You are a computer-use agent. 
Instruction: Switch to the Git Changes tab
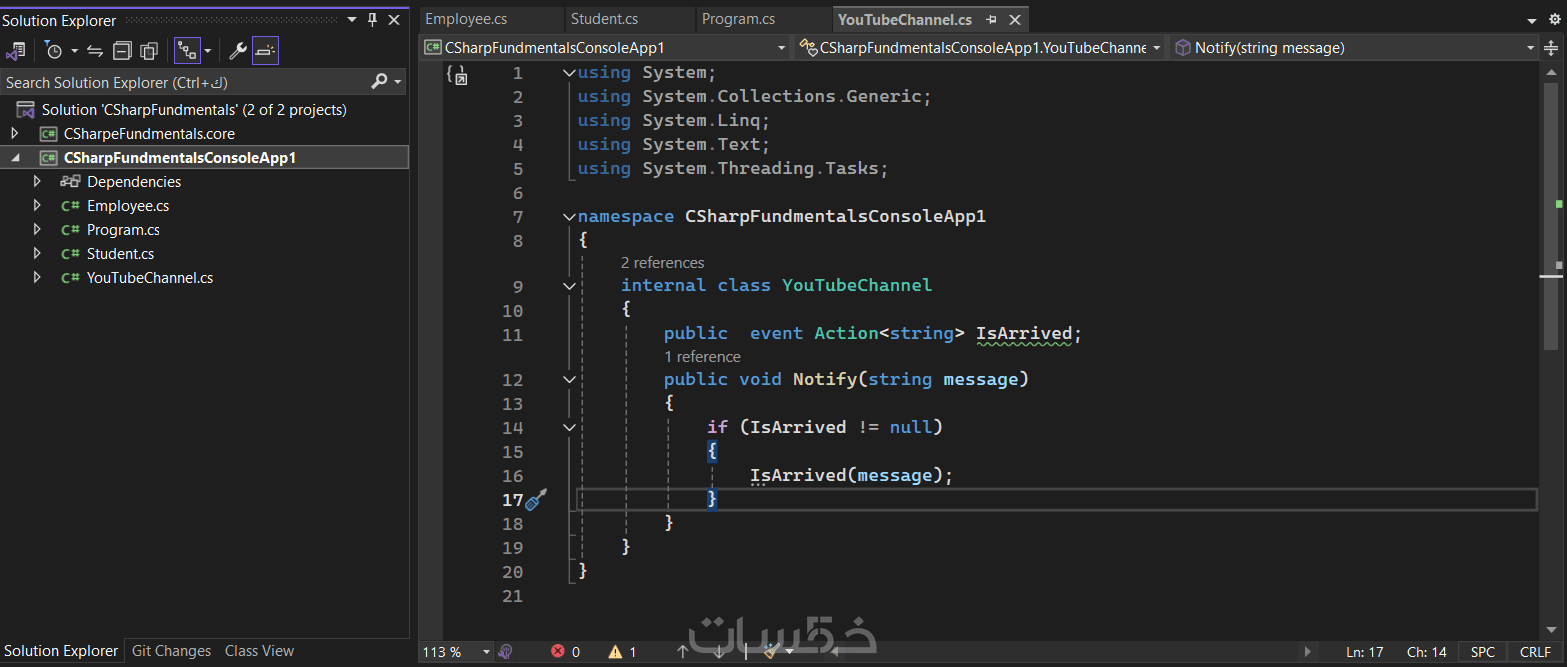click(171, 651)
